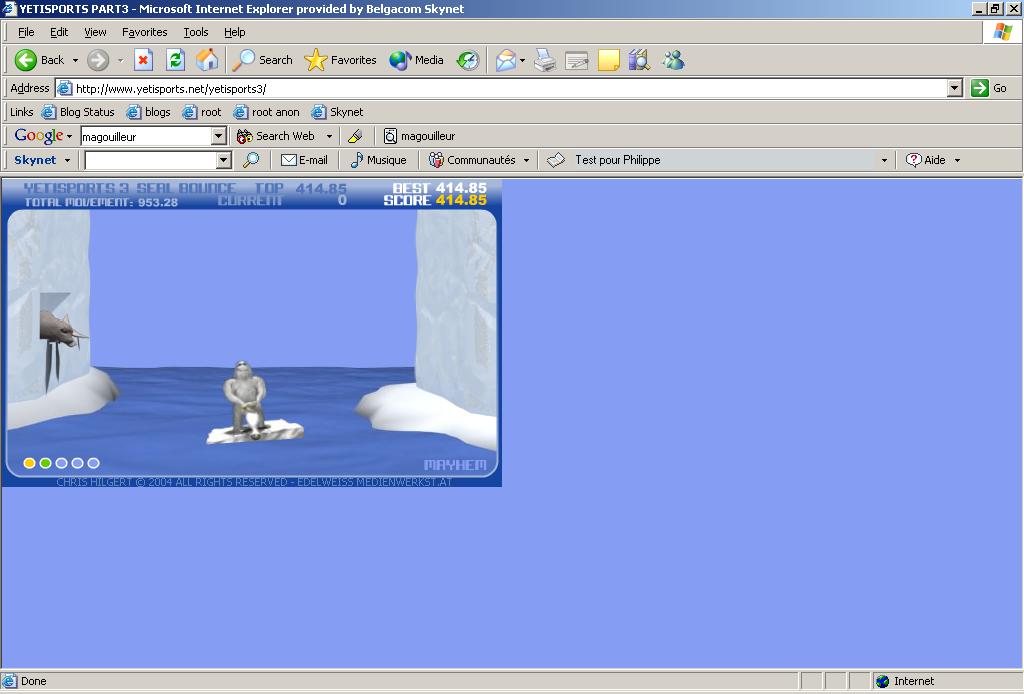Open the Edit menu
The width and height of the screenshot is (1024, 694).
pyautogui.click(x=59, y=32)
